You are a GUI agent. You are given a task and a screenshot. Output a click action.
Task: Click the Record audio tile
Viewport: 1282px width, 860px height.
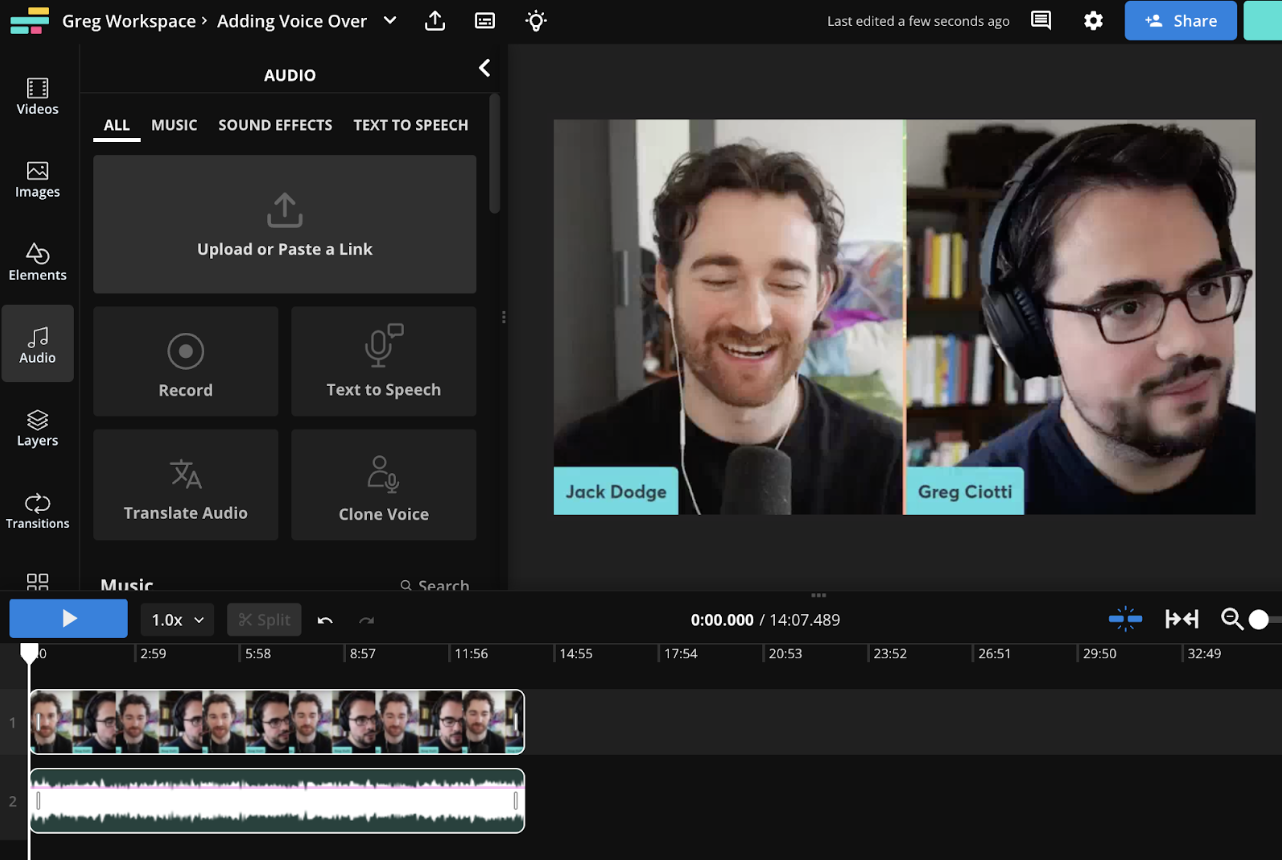[x=185, y=362]
